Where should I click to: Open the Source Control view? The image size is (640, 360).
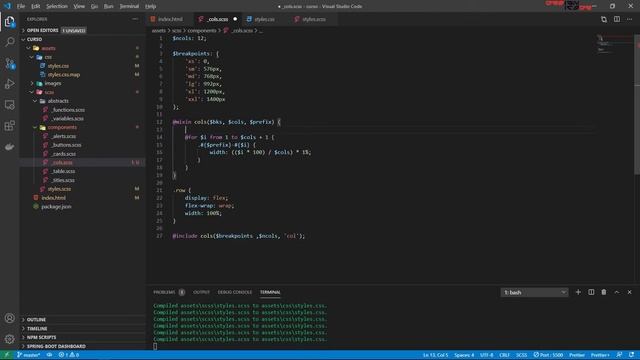tap(9, 63)
